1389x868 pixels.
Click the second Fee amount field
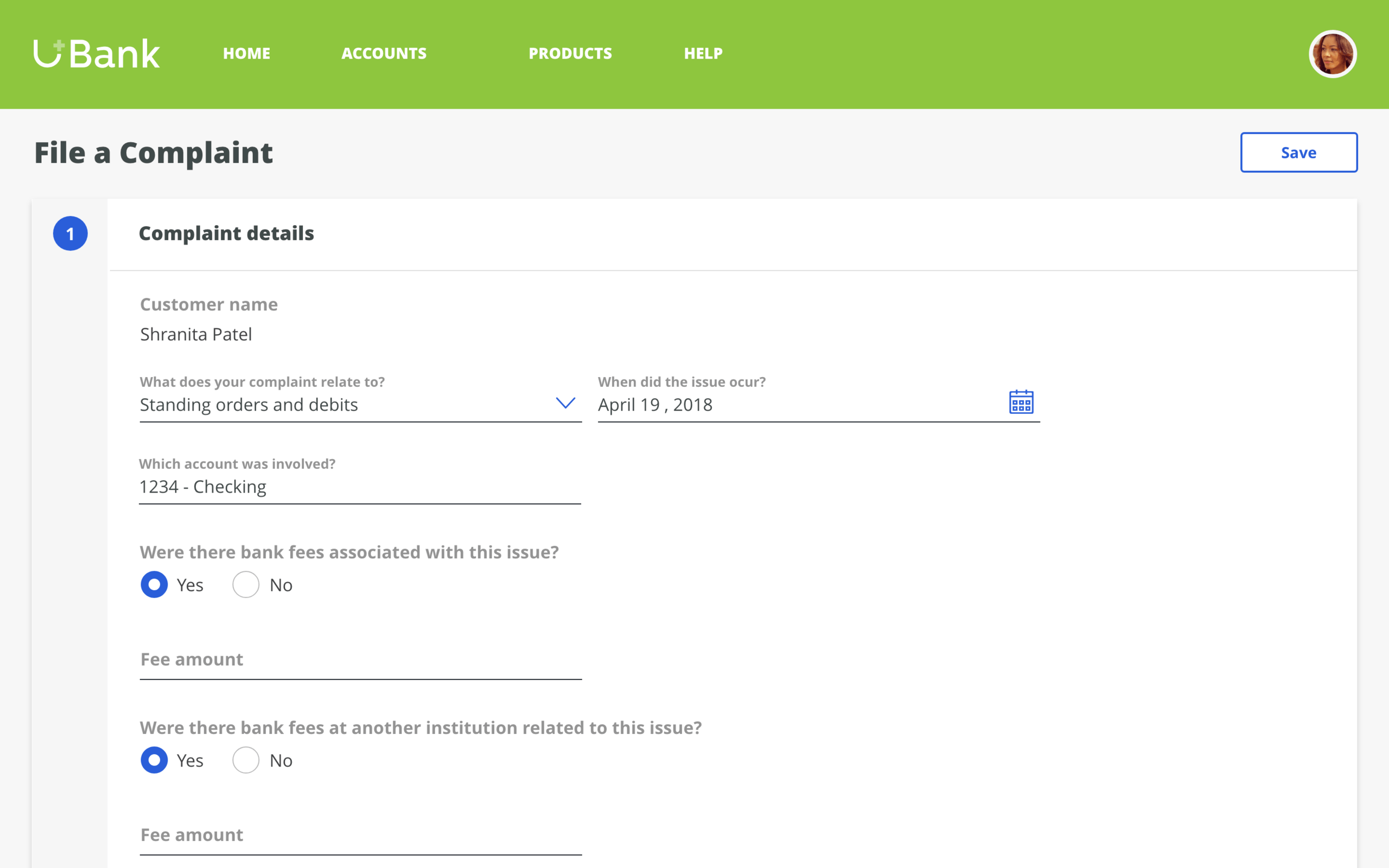(x=360, y=836)
